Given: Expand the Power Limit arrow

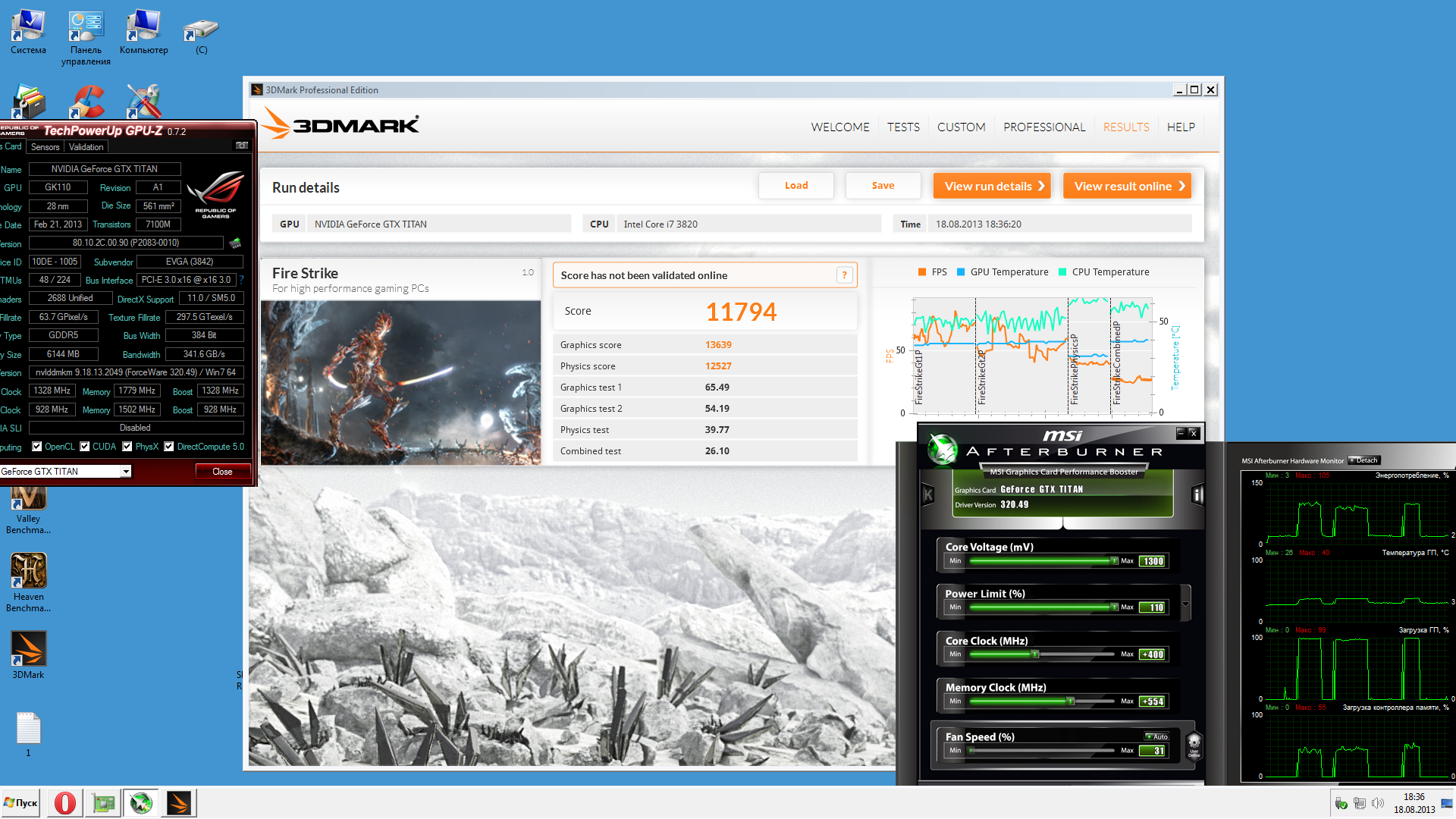Looking at the screenshot, I should click(1185, 603).
